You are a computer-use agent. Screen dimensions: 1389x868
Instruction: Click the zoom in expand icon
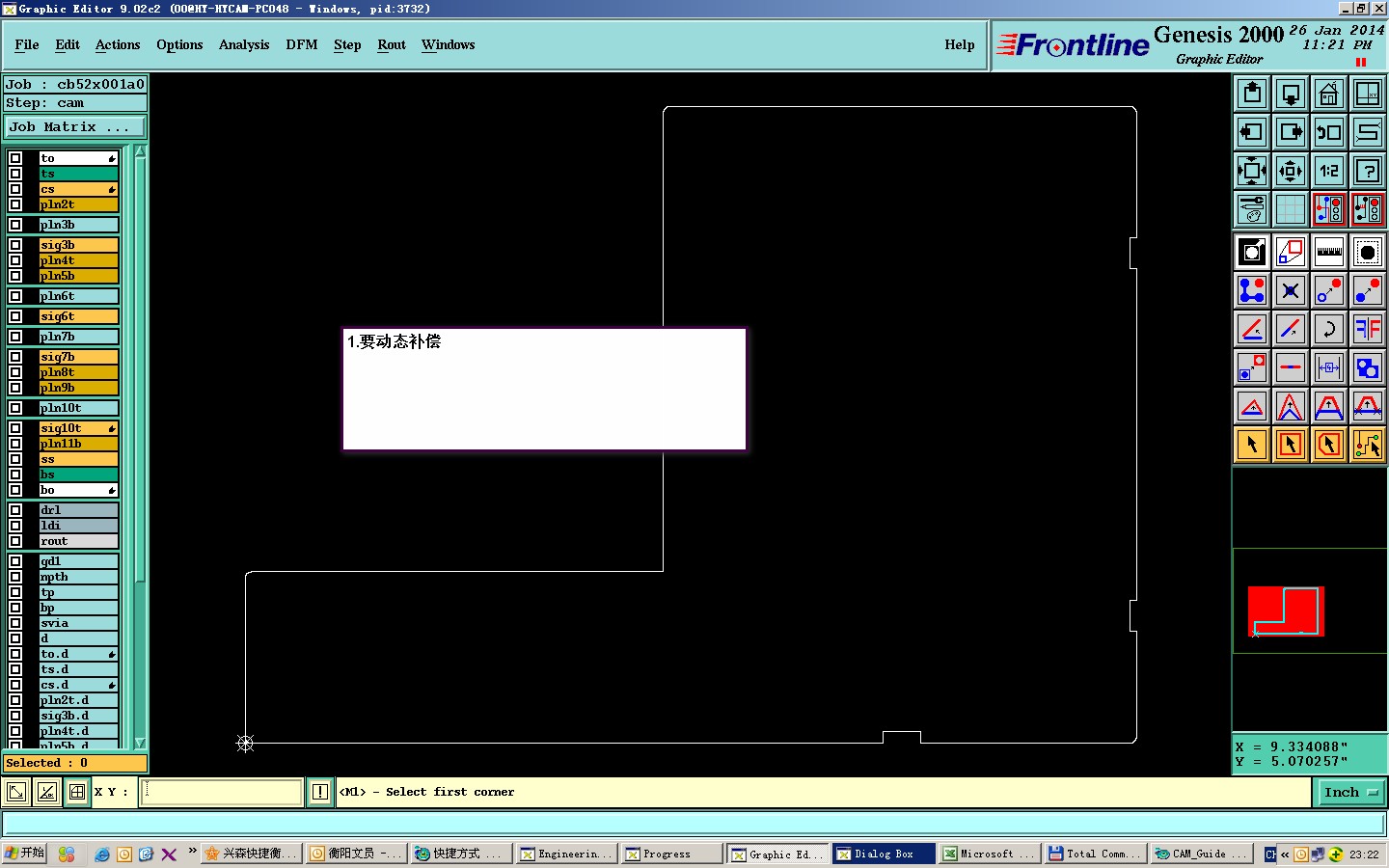point(1252,171)
